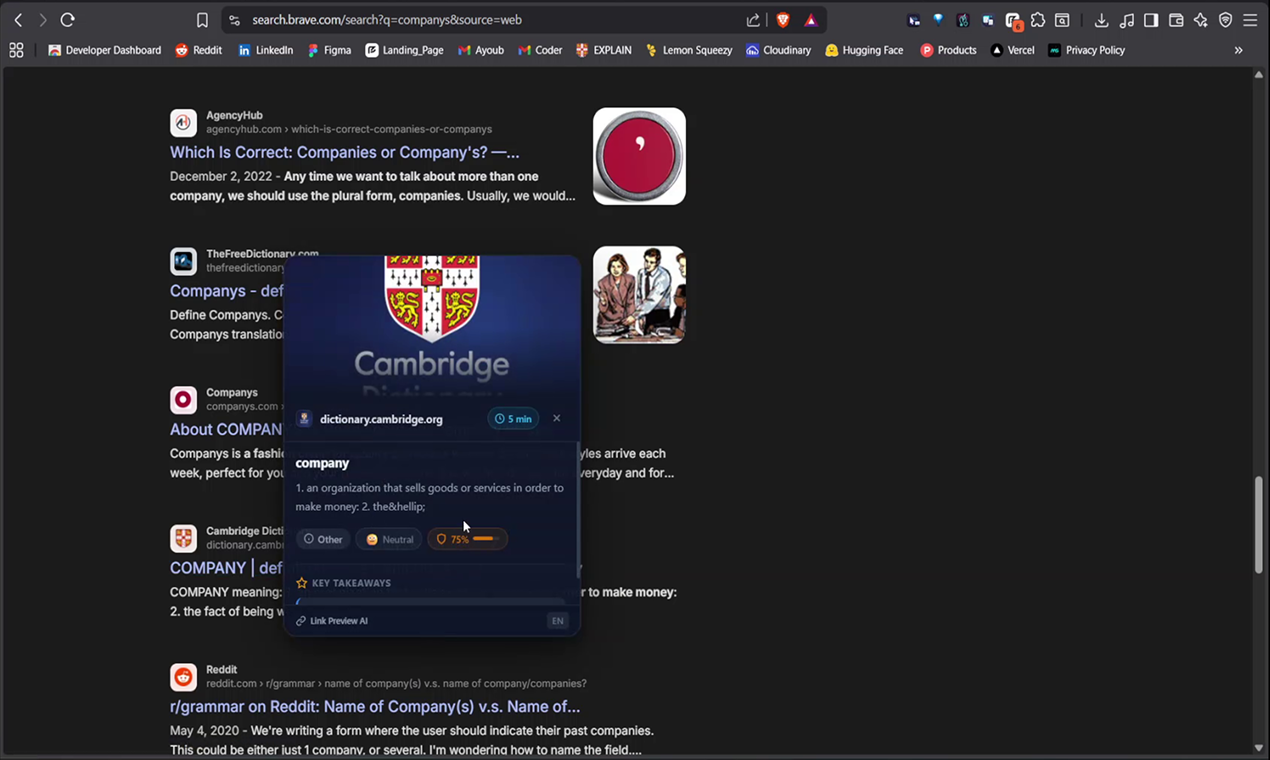Click the 'Other' category chip
1270x760 pixels.
(323, 539)
